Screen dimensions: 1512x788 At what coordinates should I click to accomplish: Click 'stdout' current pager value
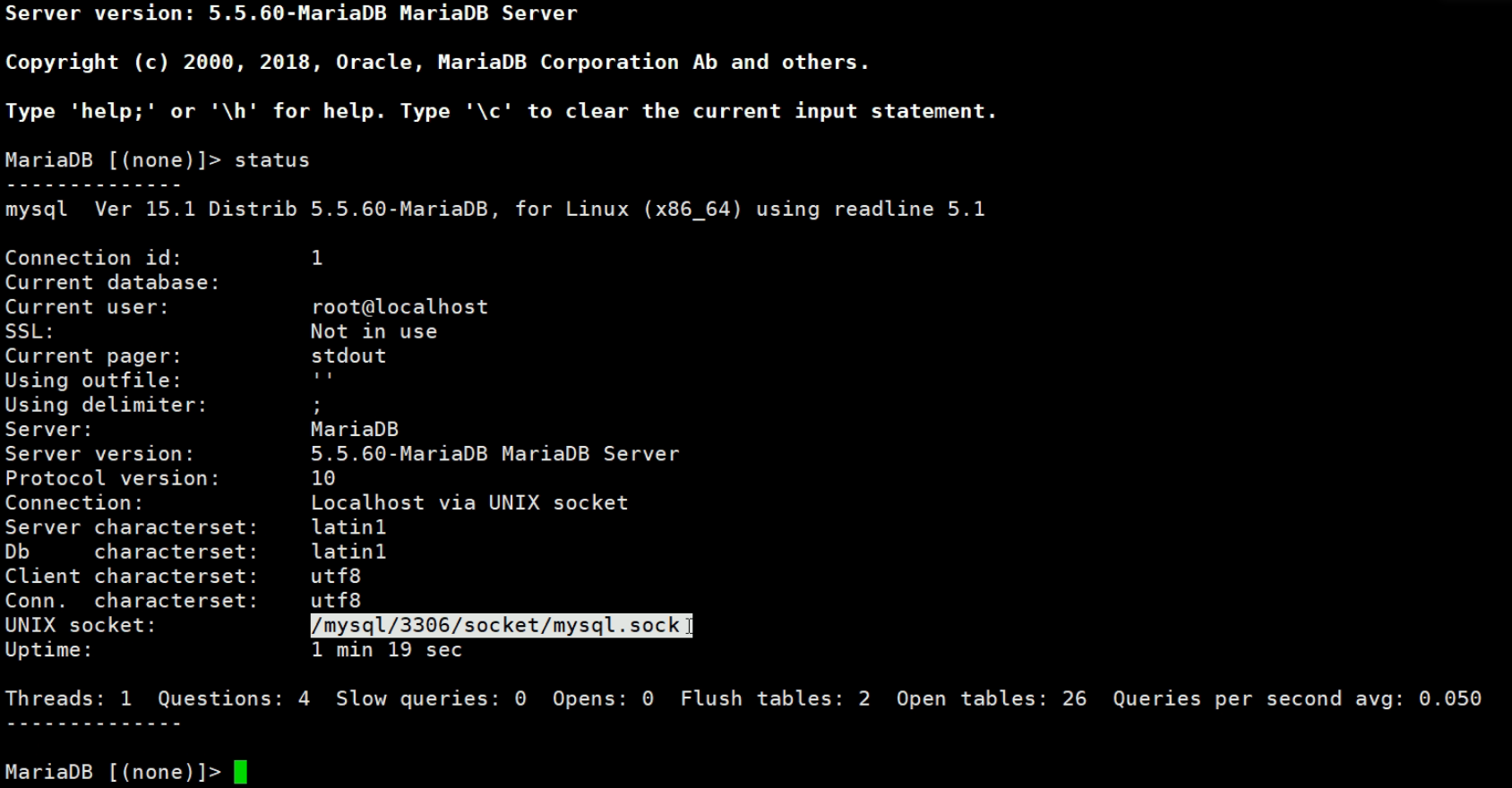348,355
